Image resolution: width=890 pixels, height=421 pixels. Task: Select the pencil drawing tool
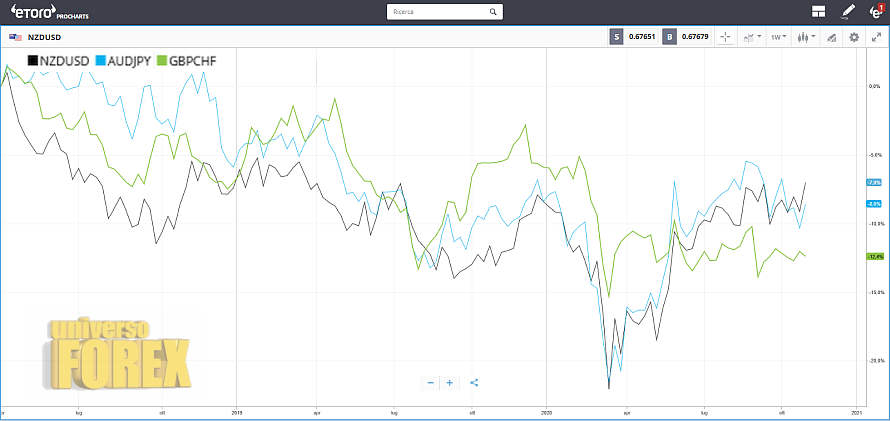pyautogui.click(x=848, y=12)
